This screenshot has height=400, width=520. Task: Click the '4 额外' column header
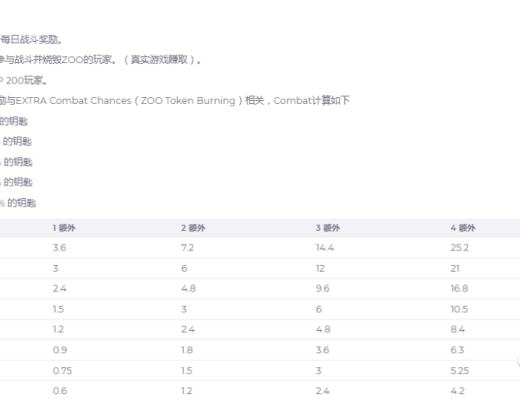(x=463, y=228)
